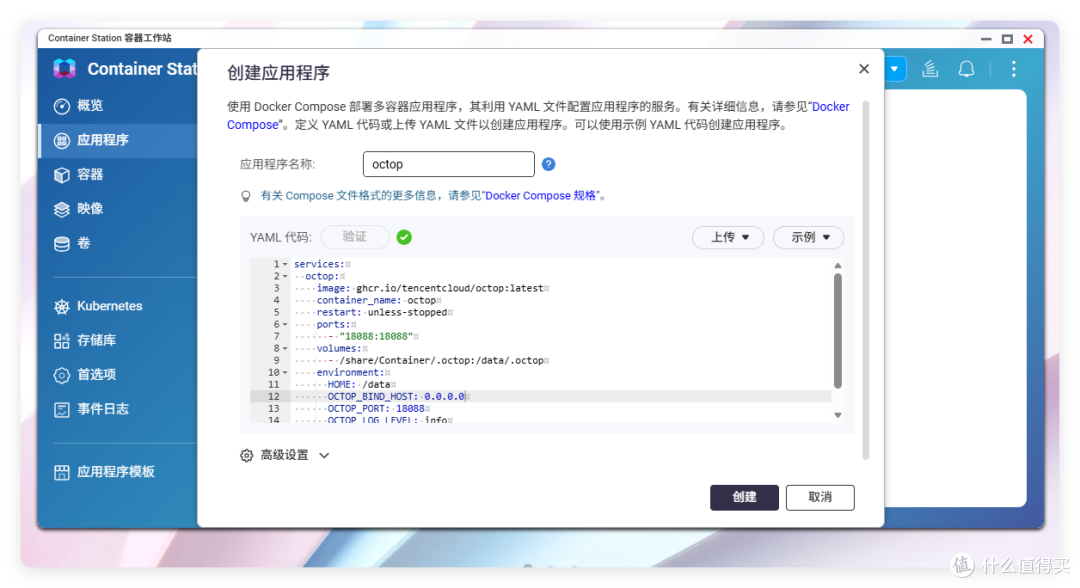Click the blue help question-mark icon
This screenshot has height=588, width=1080.
click(x=548, y=164)
